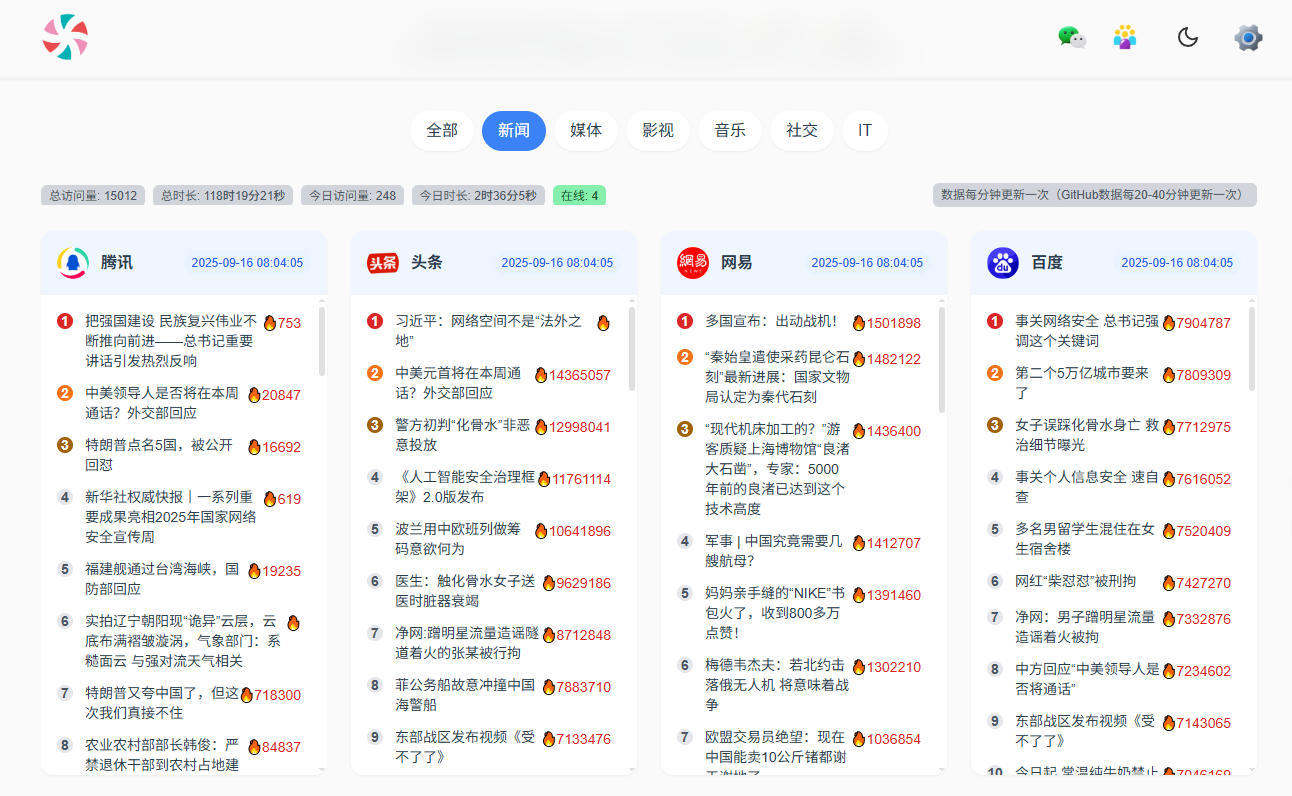Open the 音乐 category tab
Viewport: 1292px width, 796px height.
pyautogui.click(x=730, y=130)
